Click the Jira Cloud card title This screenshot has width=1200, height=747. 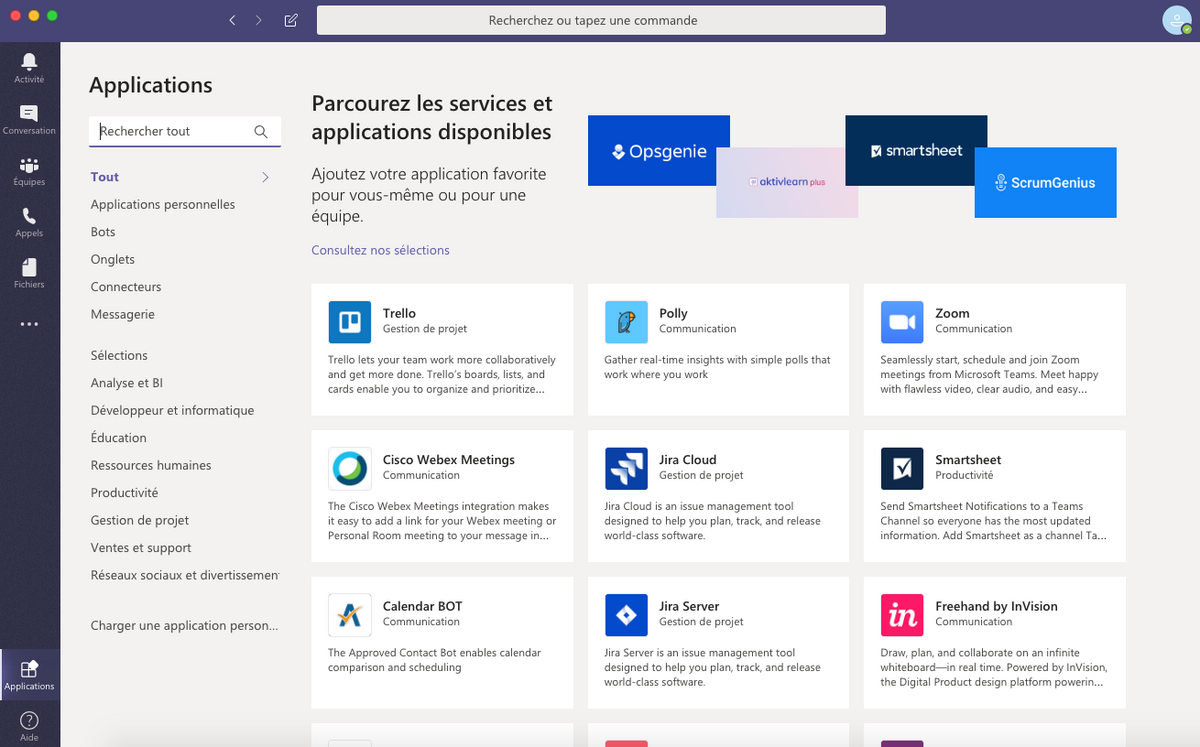[688, 460]
